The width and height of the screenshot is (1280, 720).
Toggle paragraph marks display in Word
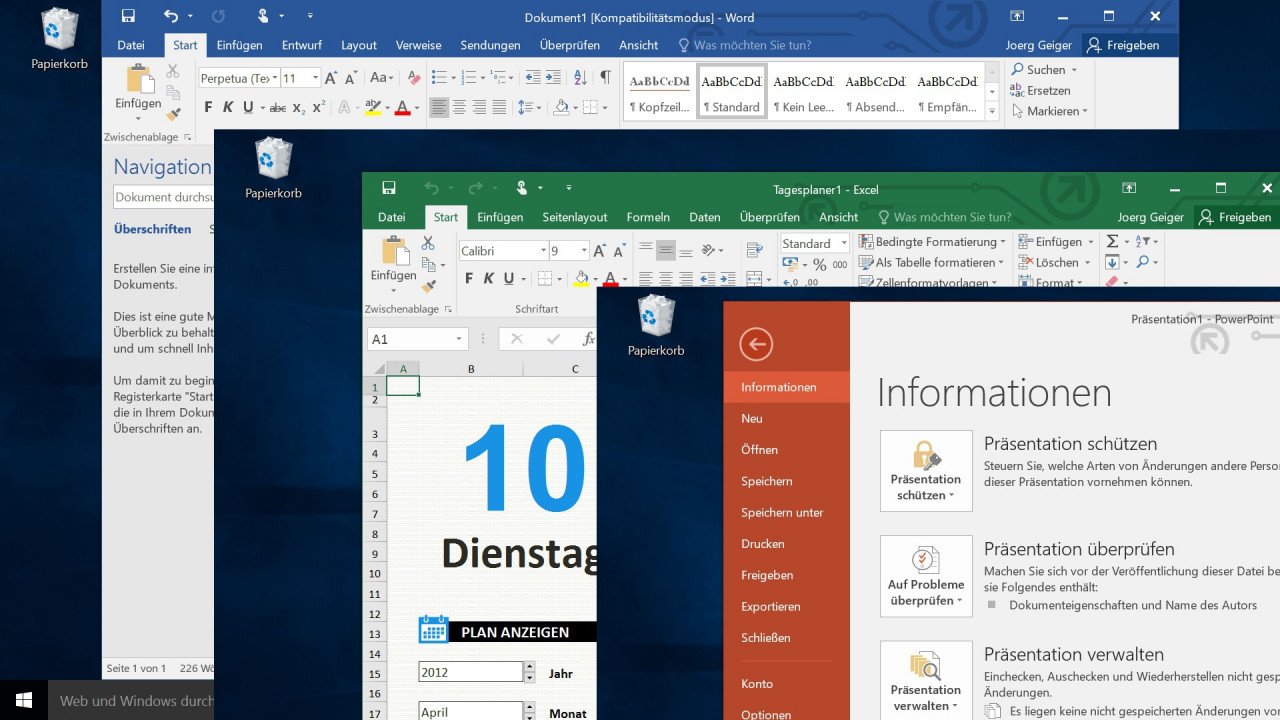[606, 76]
